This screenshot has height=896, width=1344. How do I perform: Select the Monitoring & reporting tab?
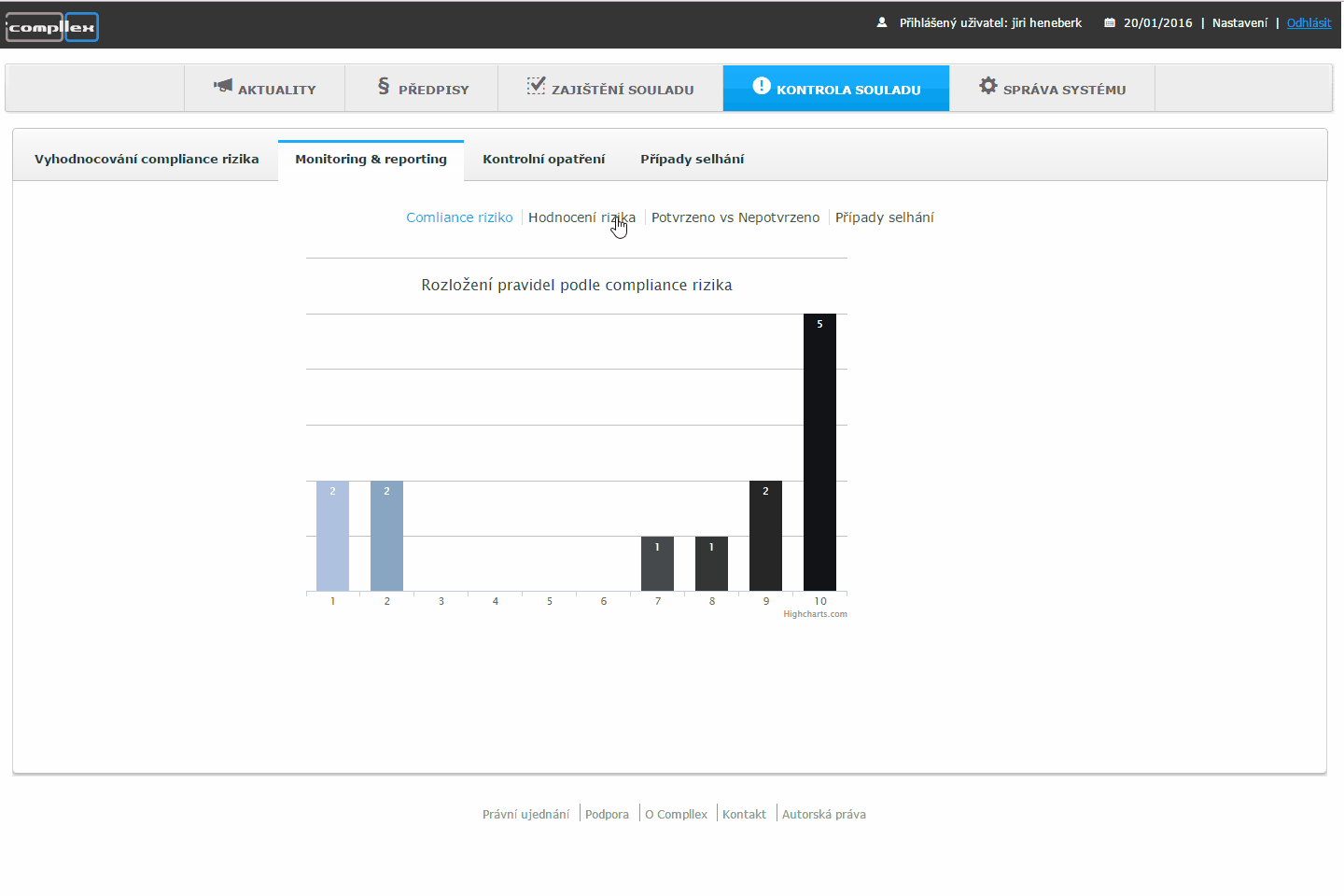click(x=371, y=160)
